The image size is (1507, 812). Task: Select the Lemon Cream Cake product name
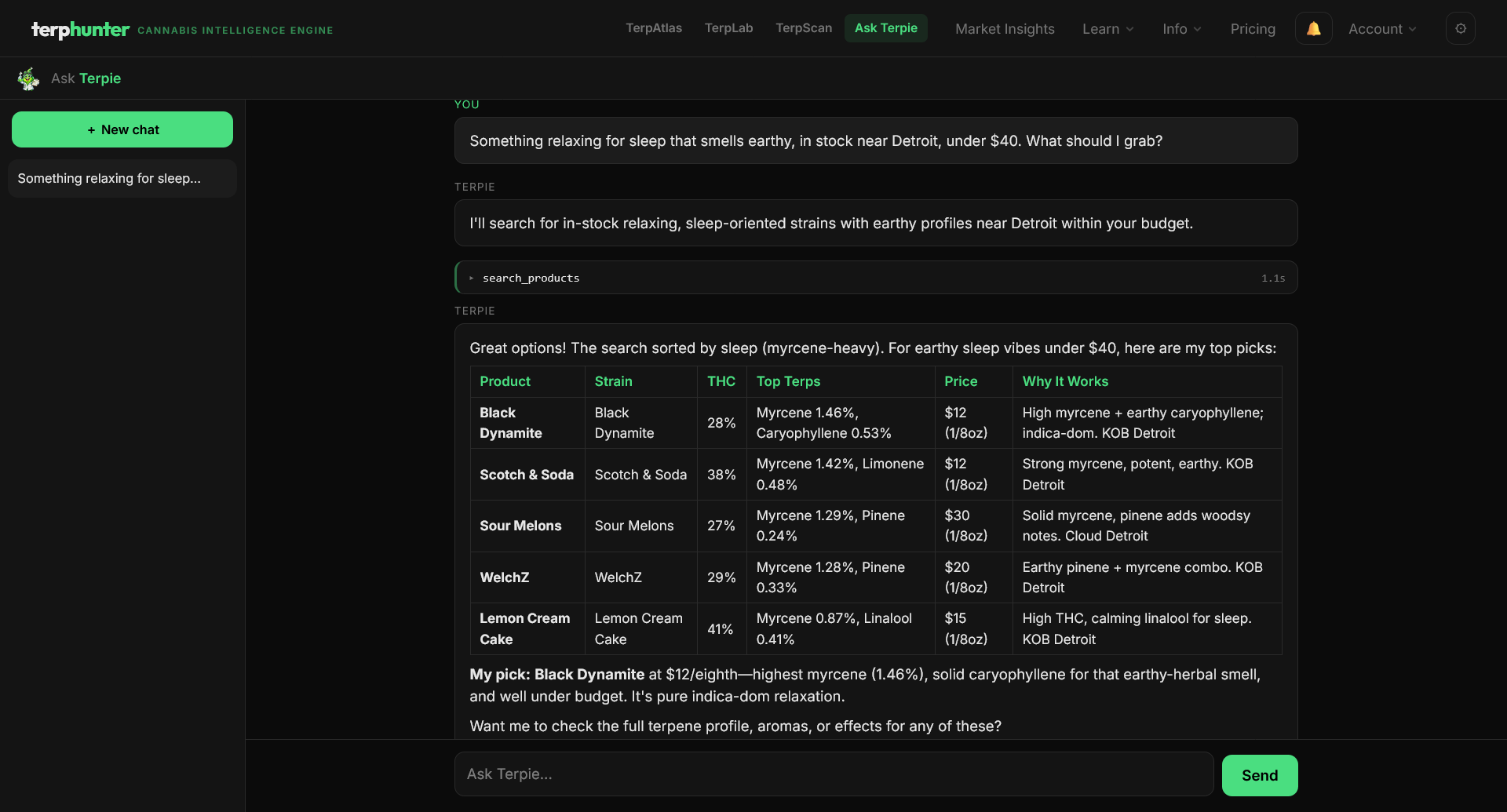(x=525, y=629)
